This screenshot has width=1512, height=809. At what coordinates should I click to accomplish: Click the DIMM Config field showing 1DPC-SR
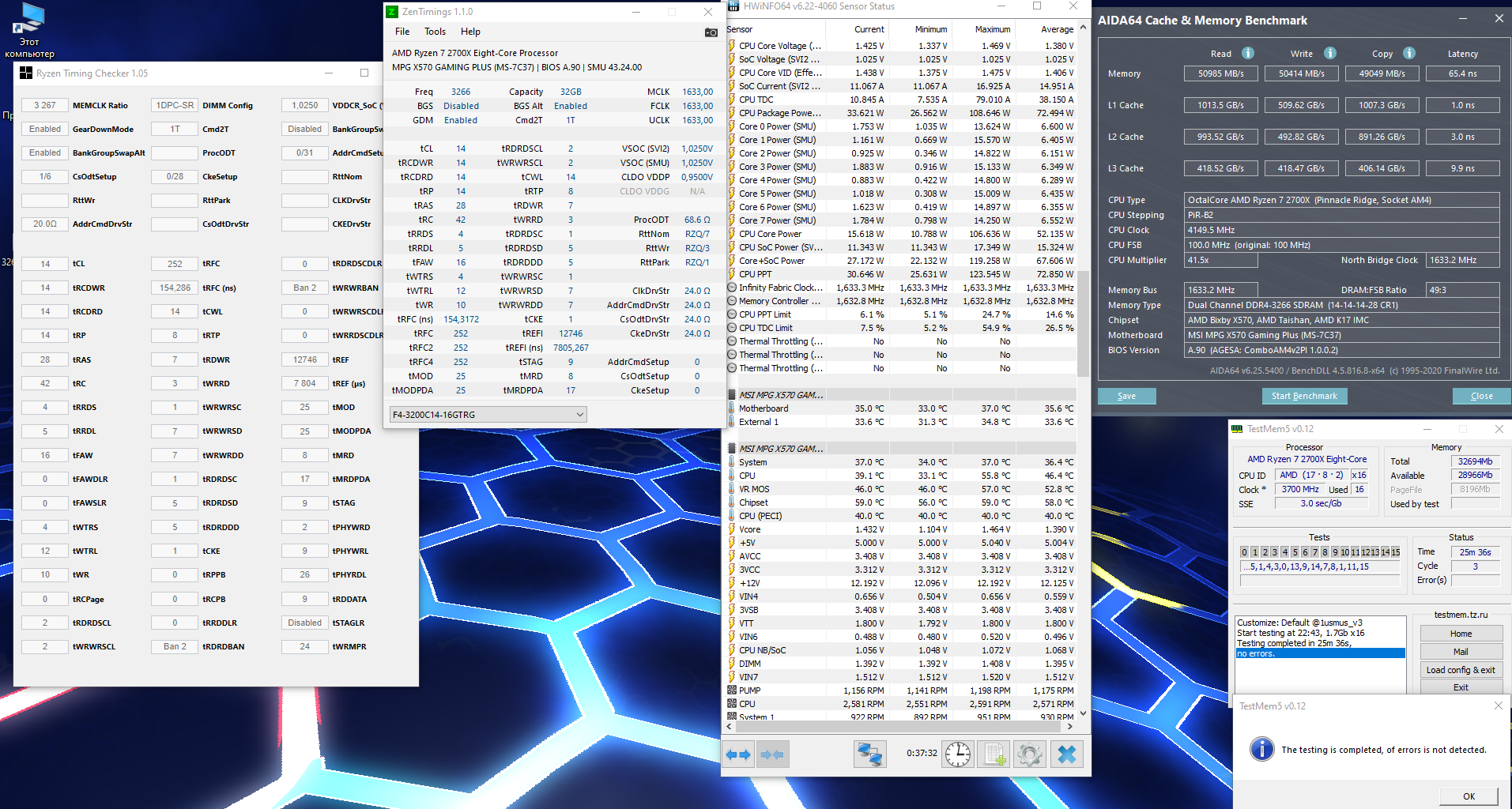175,105
